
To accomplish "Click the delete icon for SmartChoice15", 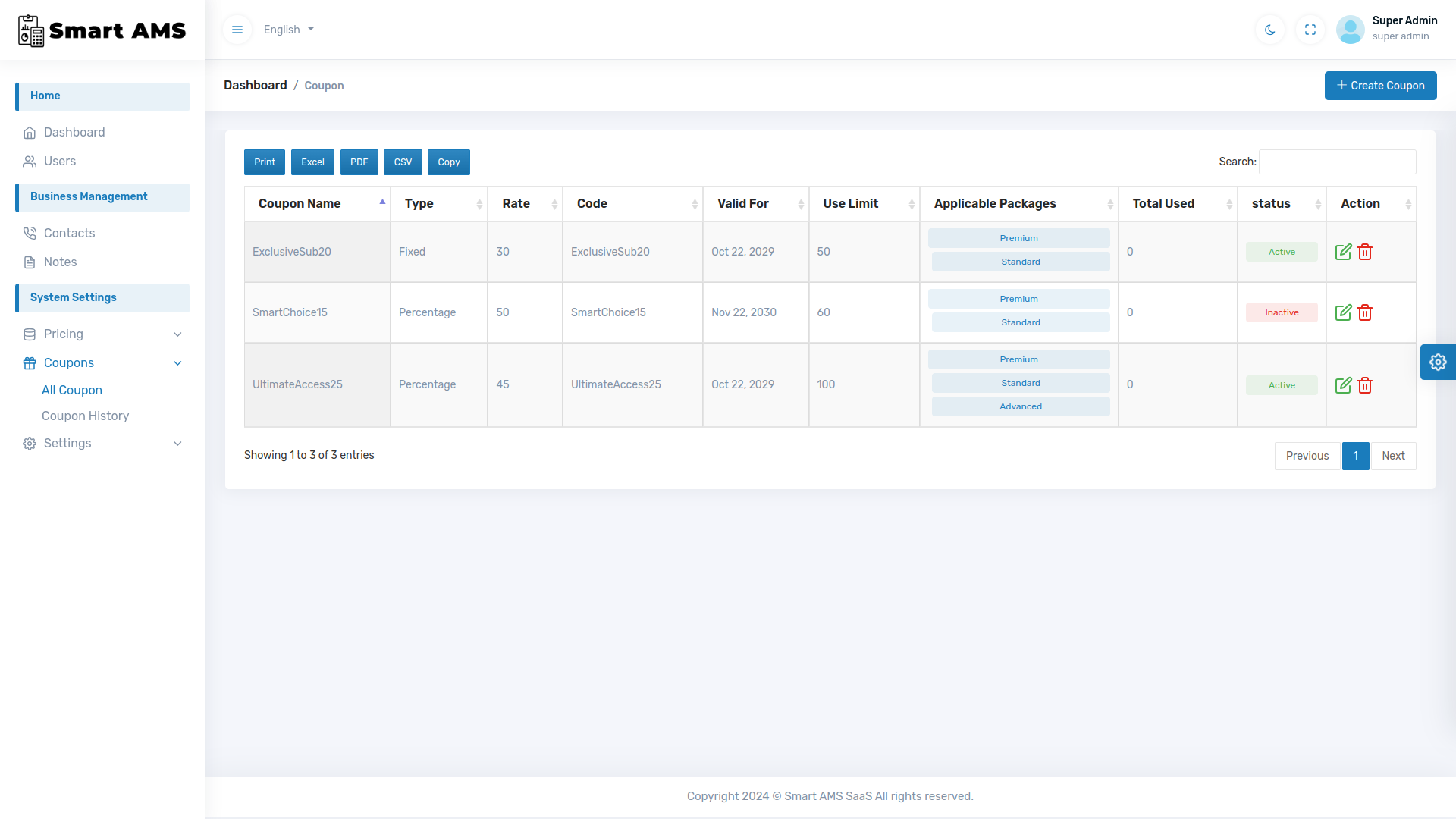I will coord(1364,313).
